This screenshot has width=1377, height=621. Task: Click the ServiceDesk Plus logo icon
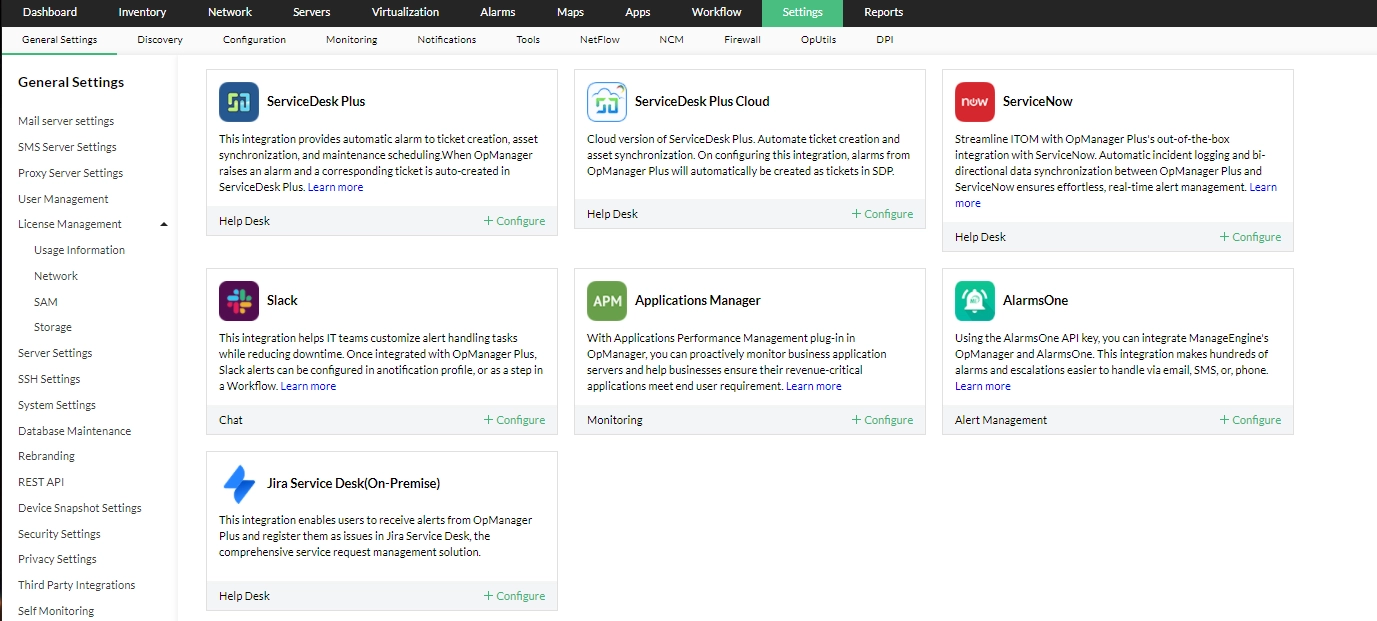point(239,102)
